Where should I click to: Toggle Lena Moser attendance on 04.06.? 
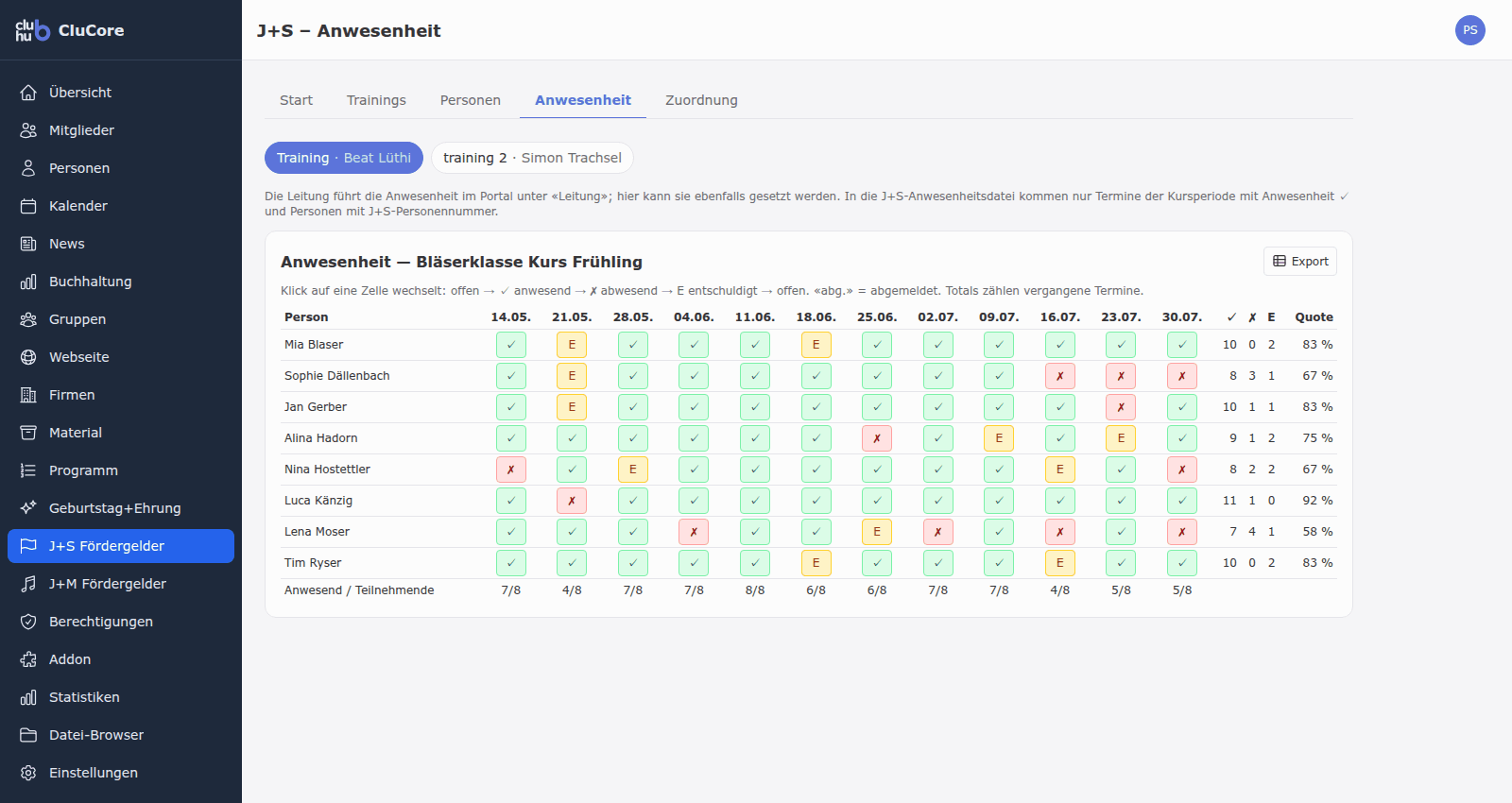pyautogui.click(x=694, y=532)
